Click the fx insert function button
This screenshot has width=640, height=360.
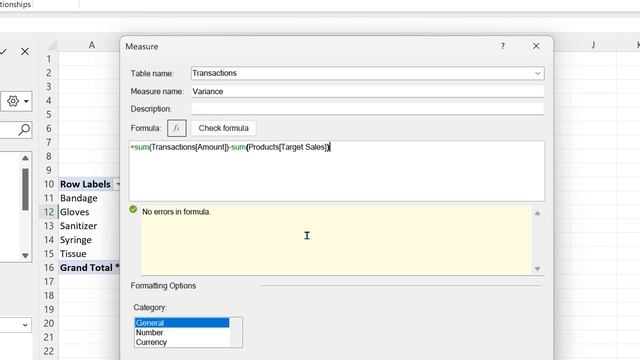coord(177,128)
